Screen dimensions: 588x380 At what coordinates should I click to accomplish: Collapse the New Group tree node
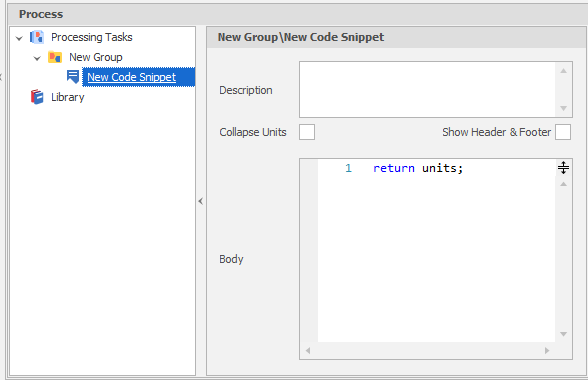pos(37,58)
